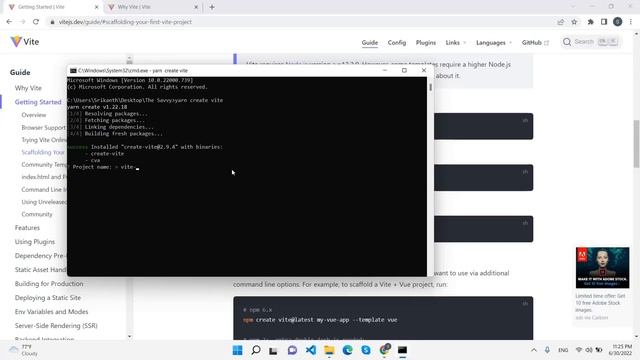640x360 pixels.
Task: Open the Adobe Stock ad image
Action: pyautogui.click(x=602, y=267)
